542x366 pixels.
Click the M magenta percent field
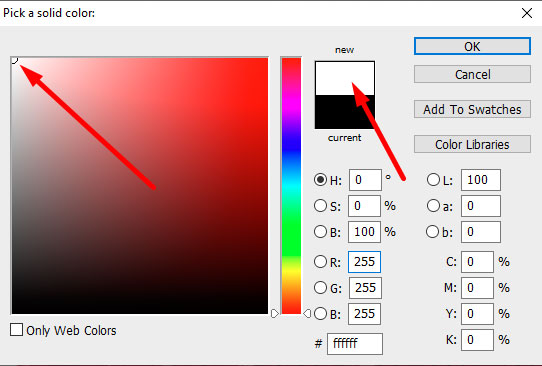(x=477, y=288)
